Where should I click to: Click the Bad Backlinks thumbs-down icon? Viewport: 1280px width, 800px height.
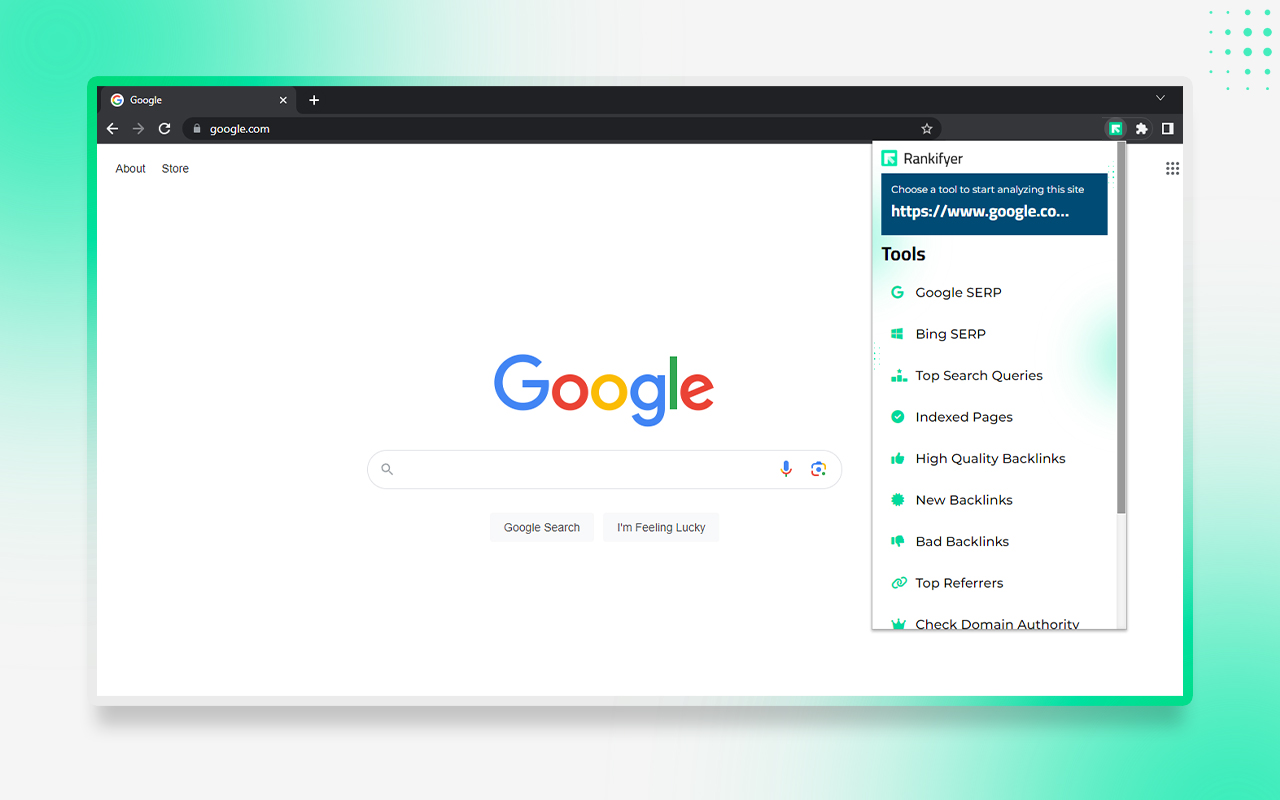[897, 542]
